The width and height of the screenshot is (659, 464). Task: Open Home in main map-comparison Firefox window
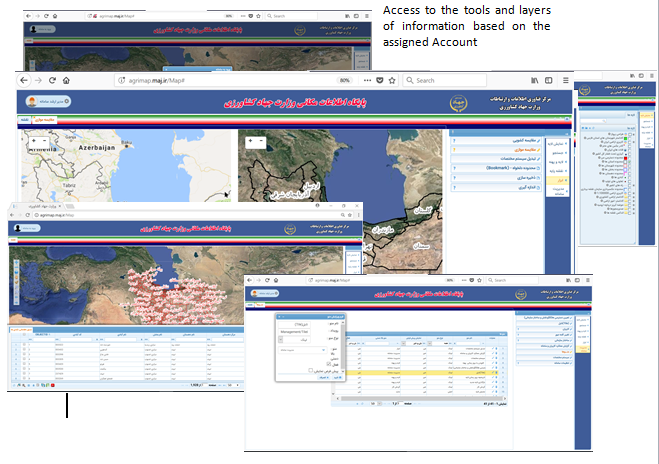click(x=66, y=80)
